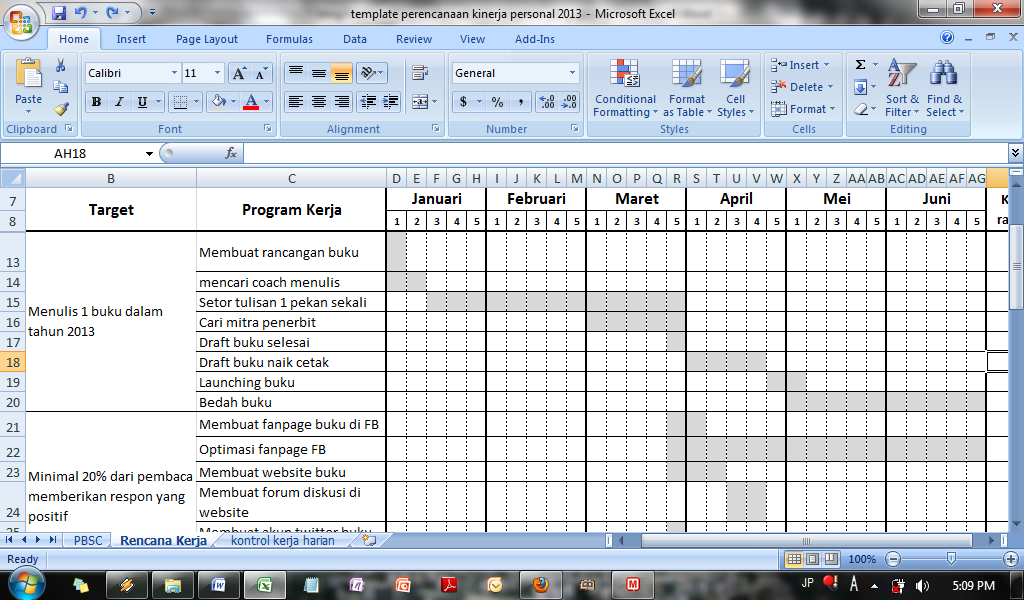The image size is (1024, 600).
Task: Toggle Italic formatting
Action: 119,102
